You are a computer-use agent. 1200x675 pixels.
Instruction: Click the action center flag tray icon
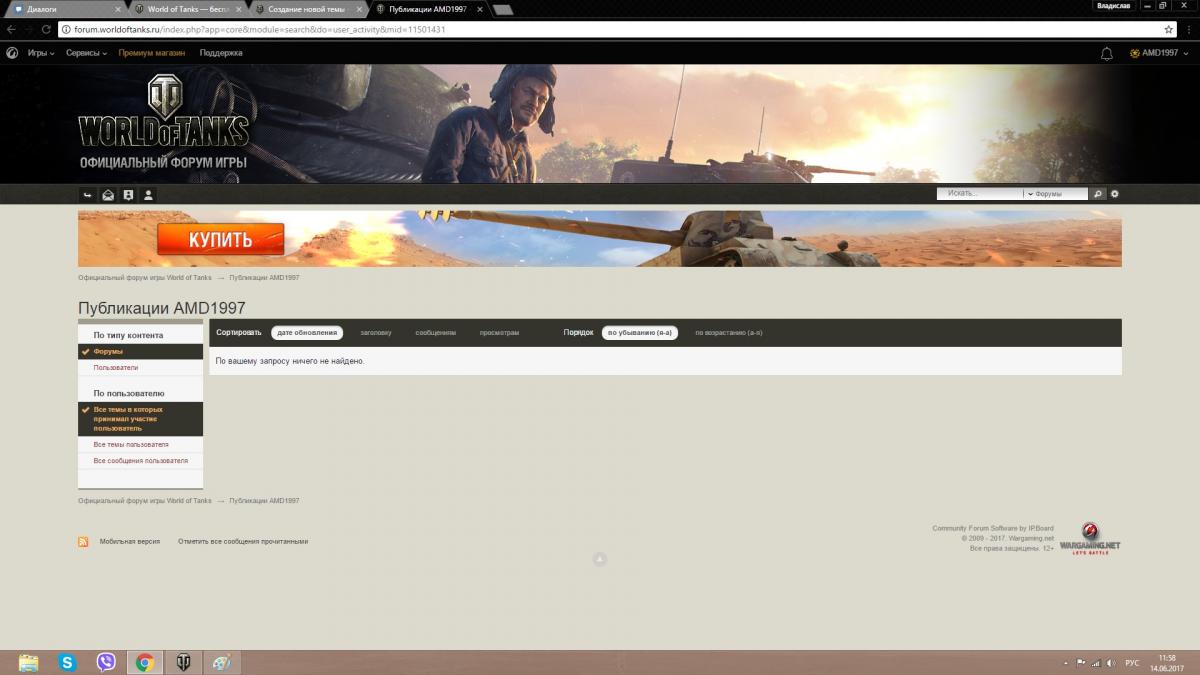tap(1081, 663)
